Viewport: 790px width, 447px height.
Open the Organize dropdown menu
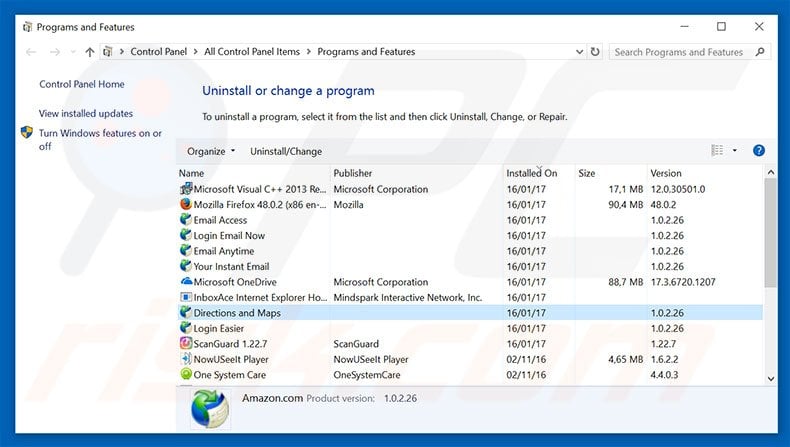click(211, 151)
